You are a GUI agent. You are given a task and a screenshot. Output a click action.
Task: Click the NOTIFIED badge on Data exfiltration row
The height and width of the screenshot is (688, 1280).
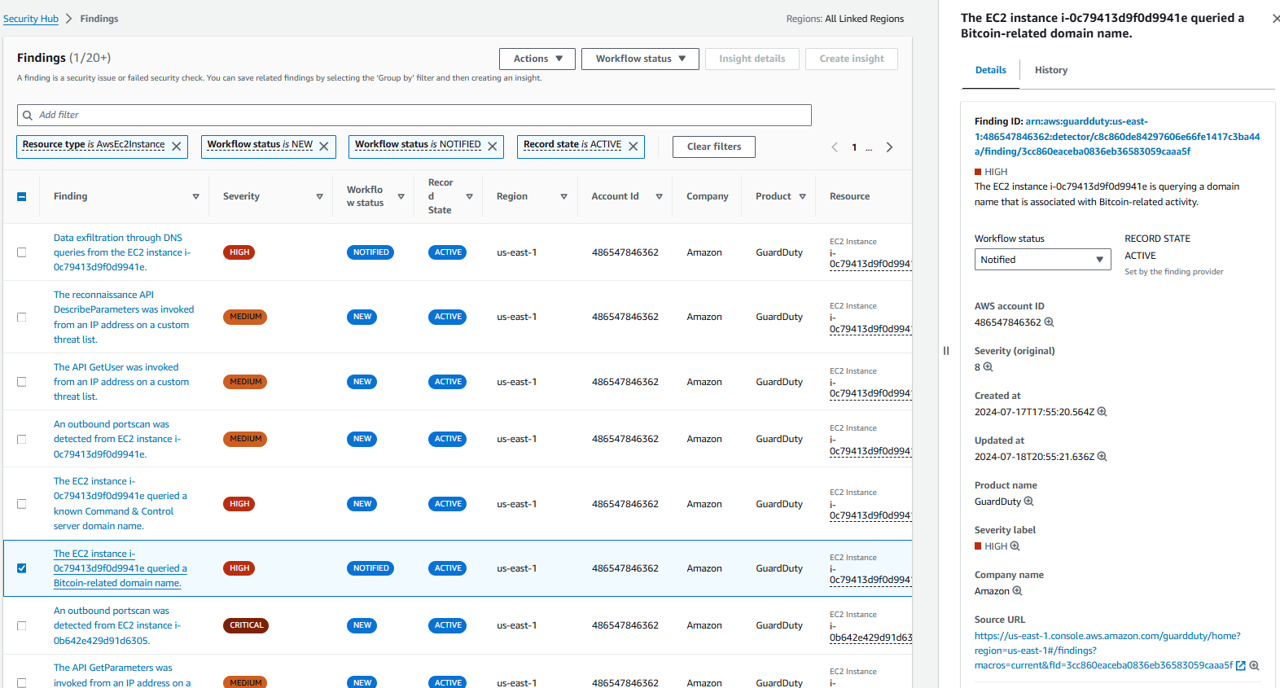(370, 253)
